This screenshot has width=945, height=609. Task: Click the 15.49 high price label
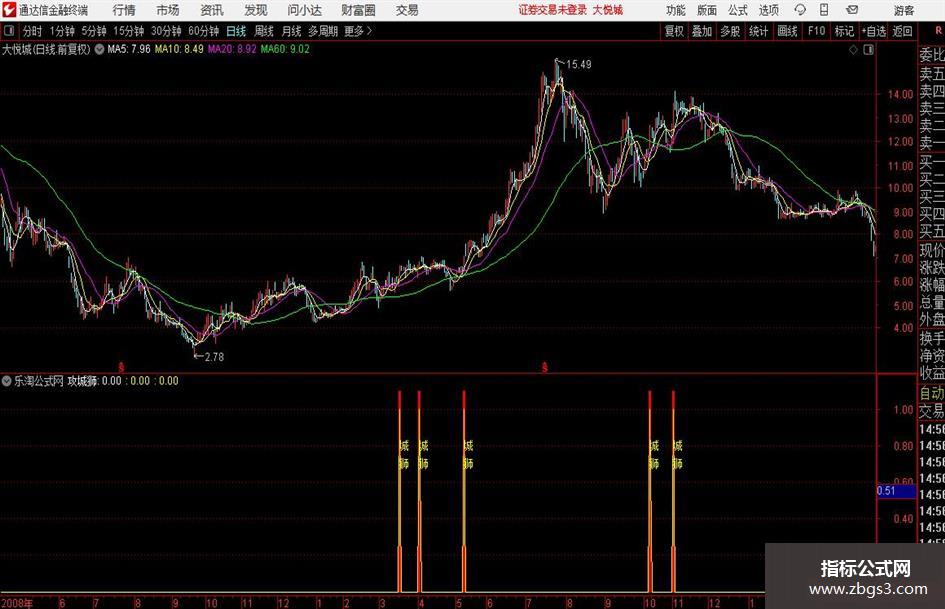coord(579,64)
